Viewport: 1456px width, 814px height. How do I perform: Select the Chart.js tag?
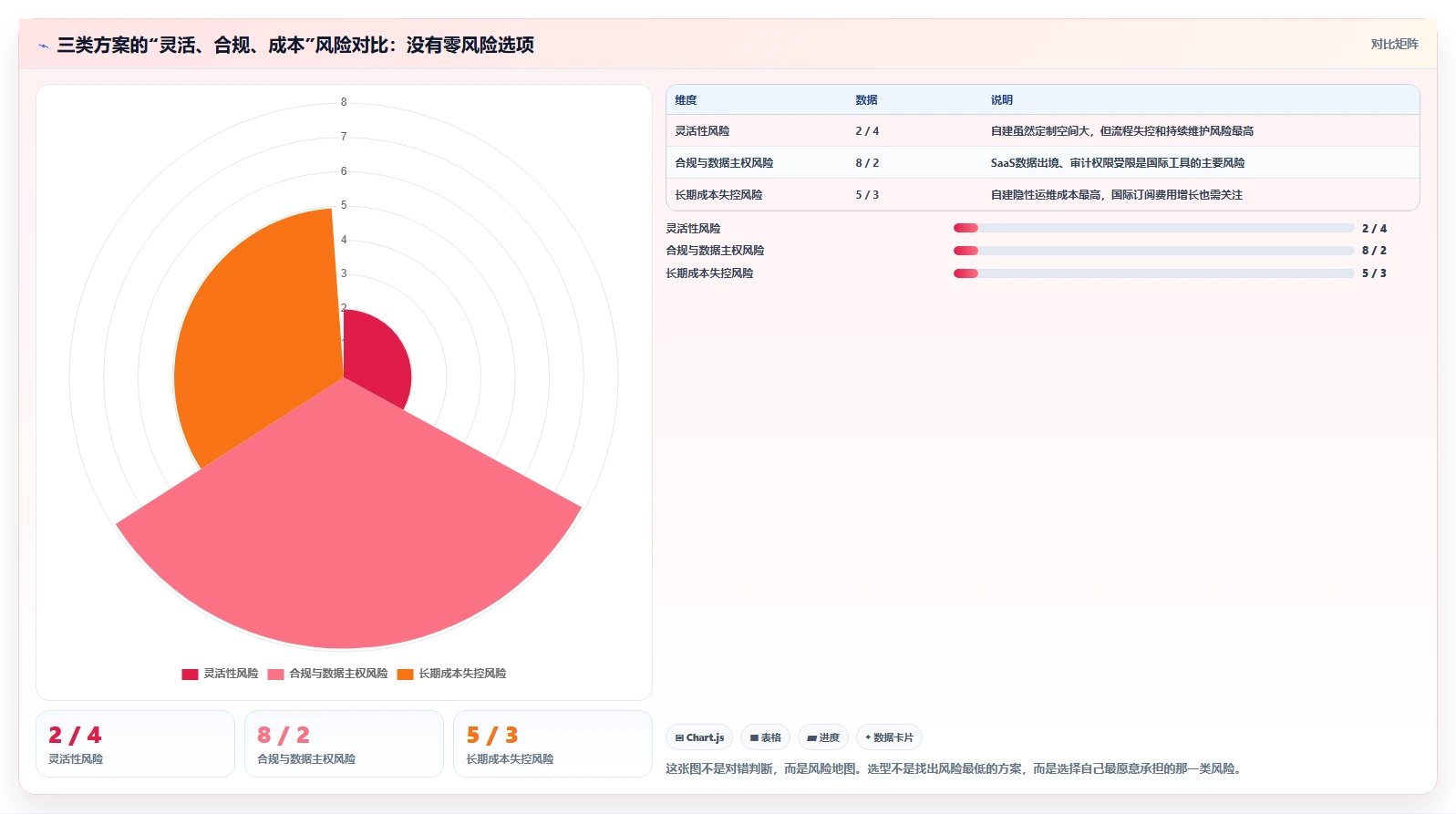(x=699, y=737)
